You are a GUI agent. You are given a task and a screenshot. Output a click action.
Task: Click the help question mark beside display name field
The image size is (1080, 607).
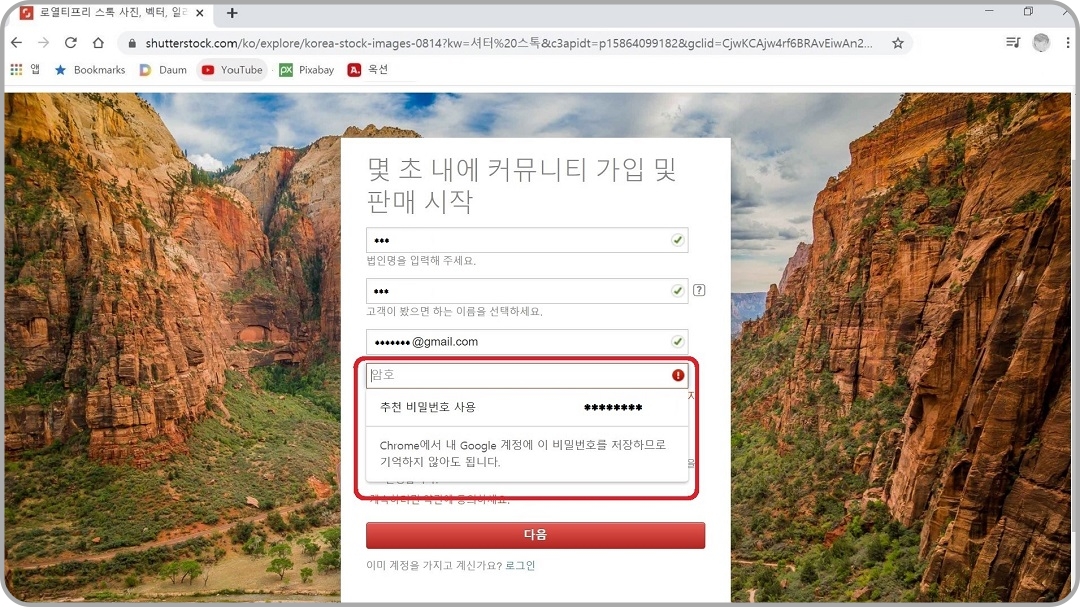(699, 290)
